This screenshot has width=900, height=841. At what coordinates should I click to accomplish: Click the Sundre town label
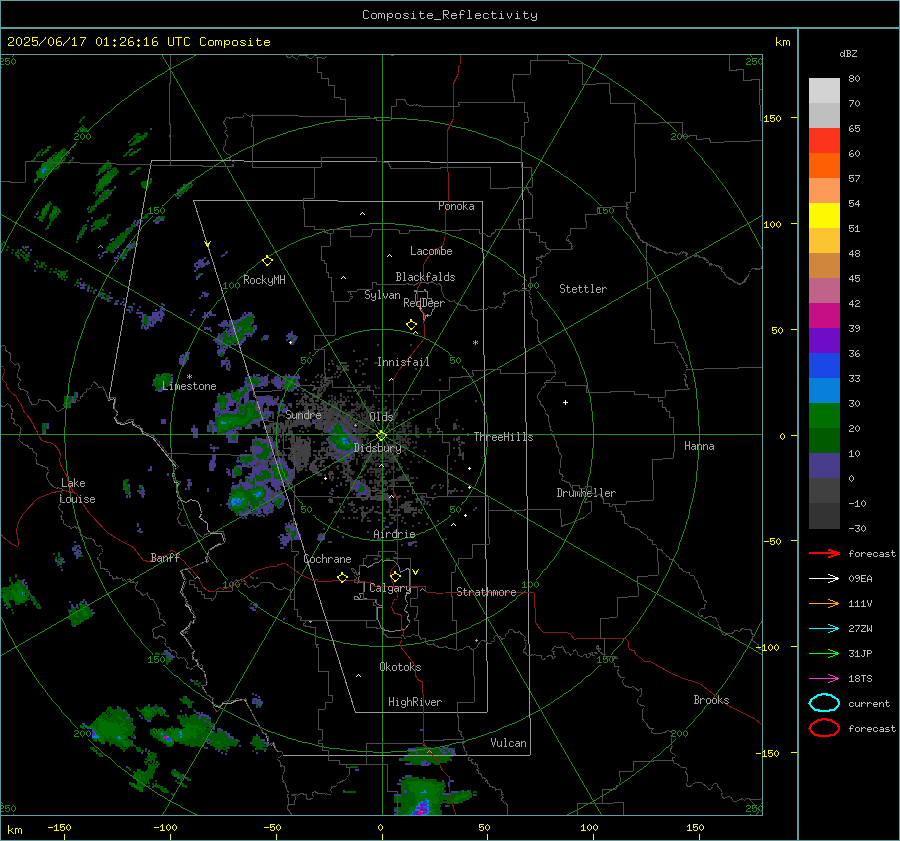(x=303, y=415)
